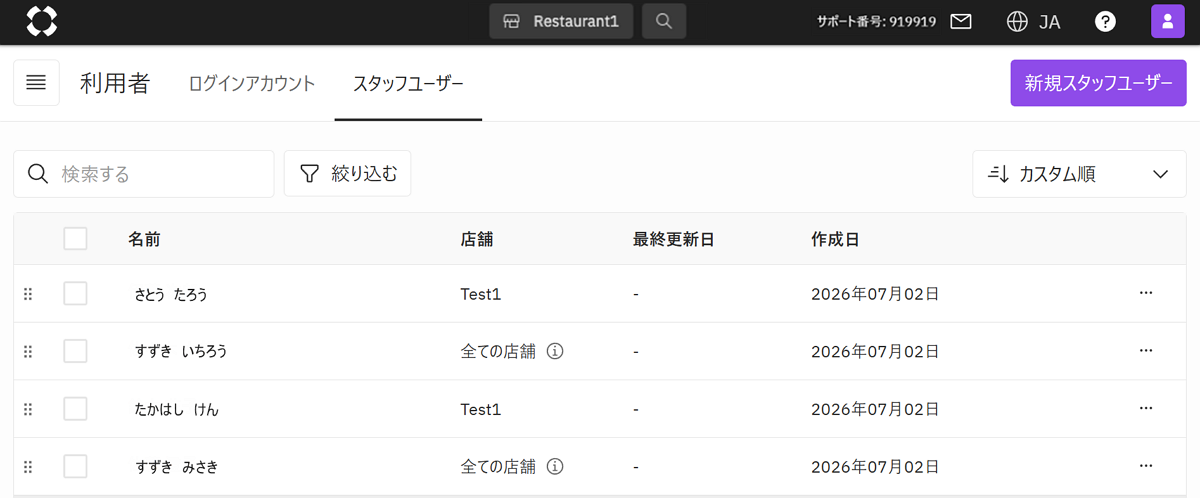This screenshot has width=1200, height=498.
Task: Check the box for すずき いちろう
Action: (75, 351)
